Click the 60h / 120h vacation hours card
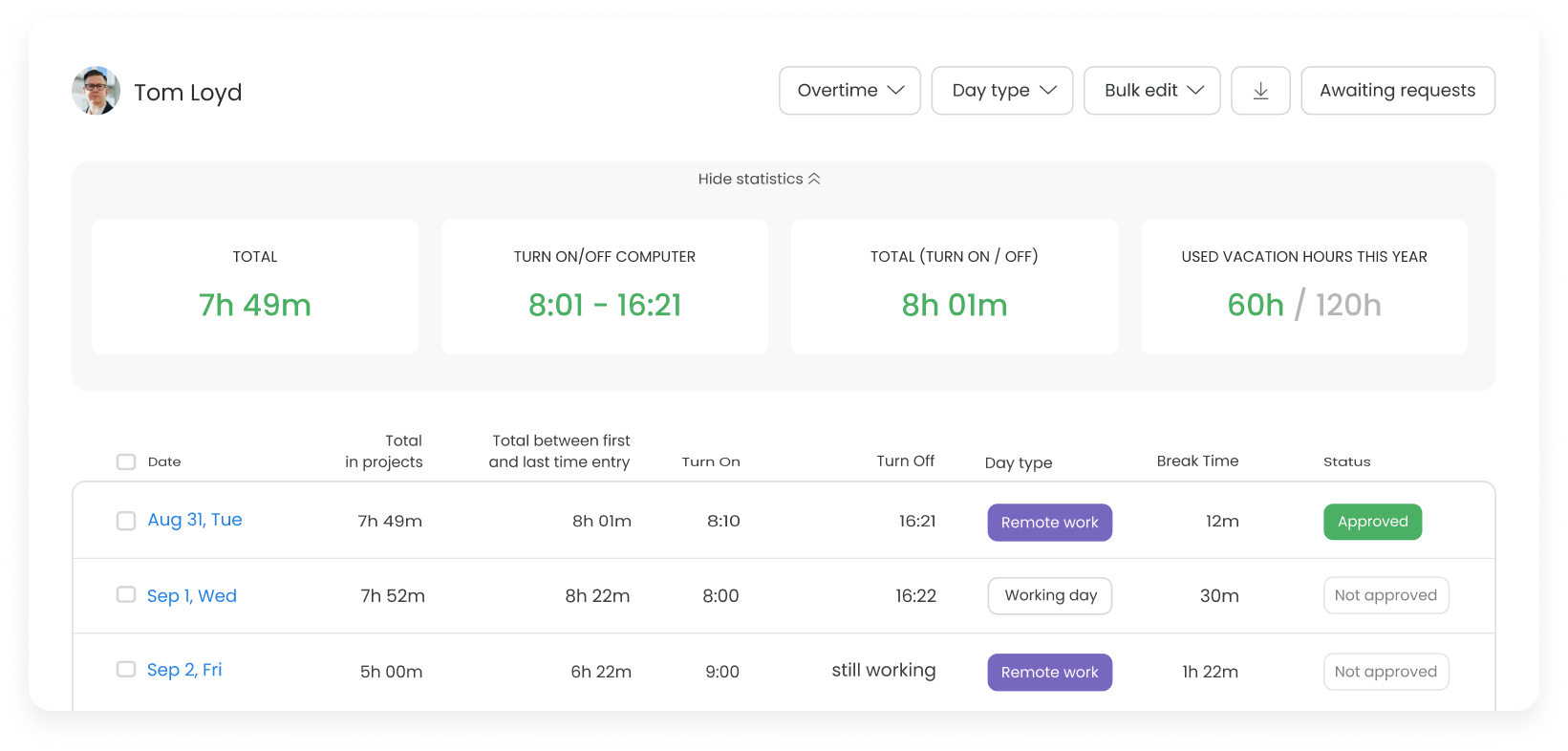1568x751 pixels. [x=1304, y=287]
